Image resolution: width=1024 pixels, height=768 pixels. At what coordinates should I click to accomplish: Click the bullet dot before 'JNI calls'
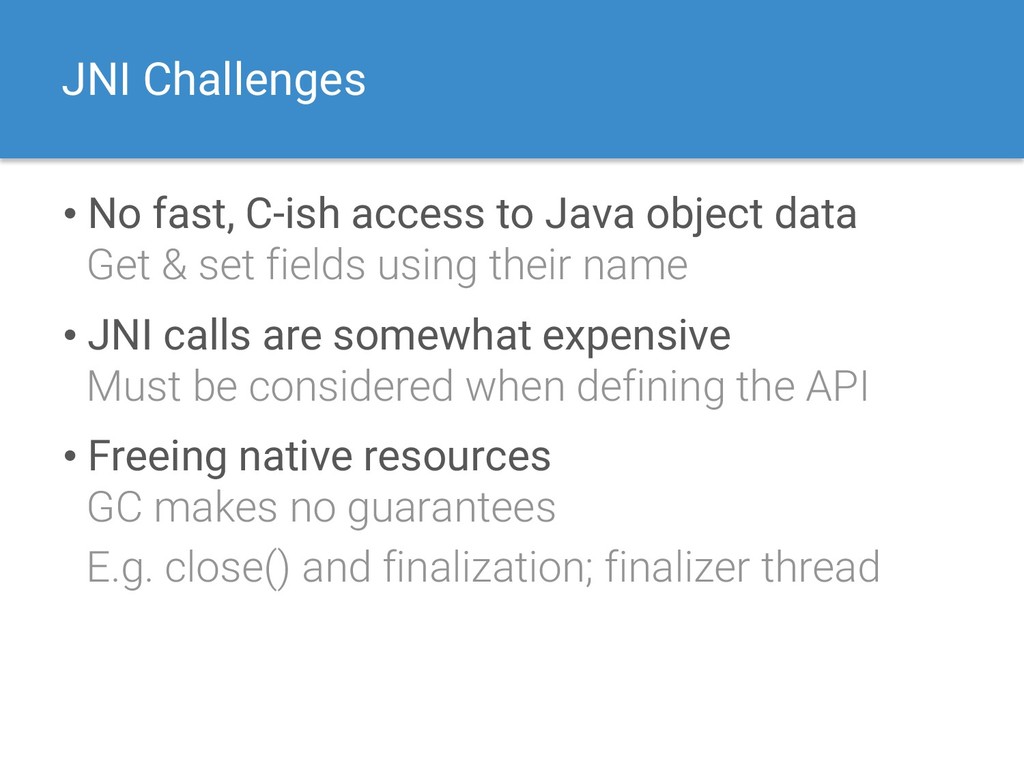(71, 336)
